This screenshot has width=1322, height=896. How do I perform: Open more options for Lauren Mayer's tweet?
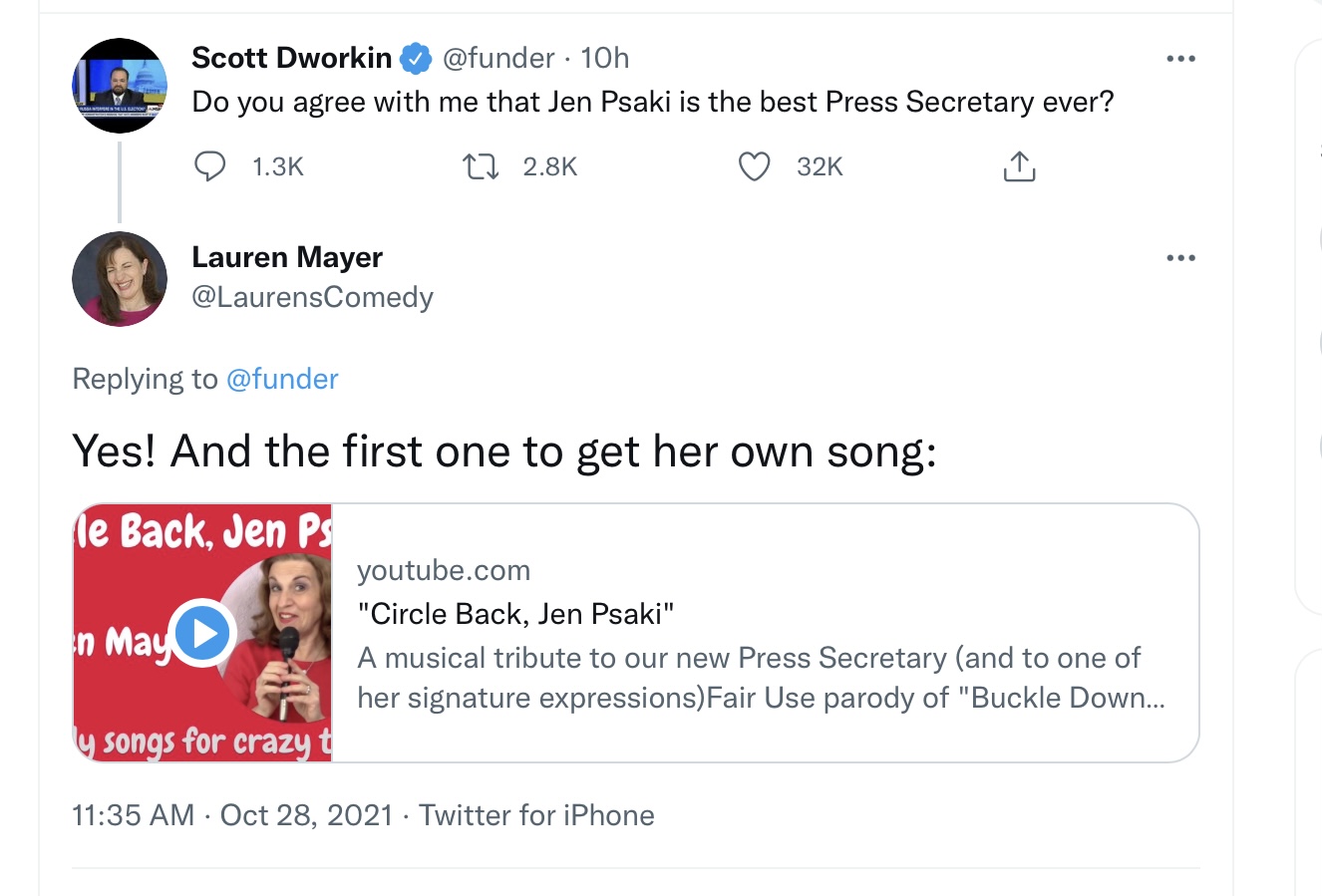tap(1180, 258)
